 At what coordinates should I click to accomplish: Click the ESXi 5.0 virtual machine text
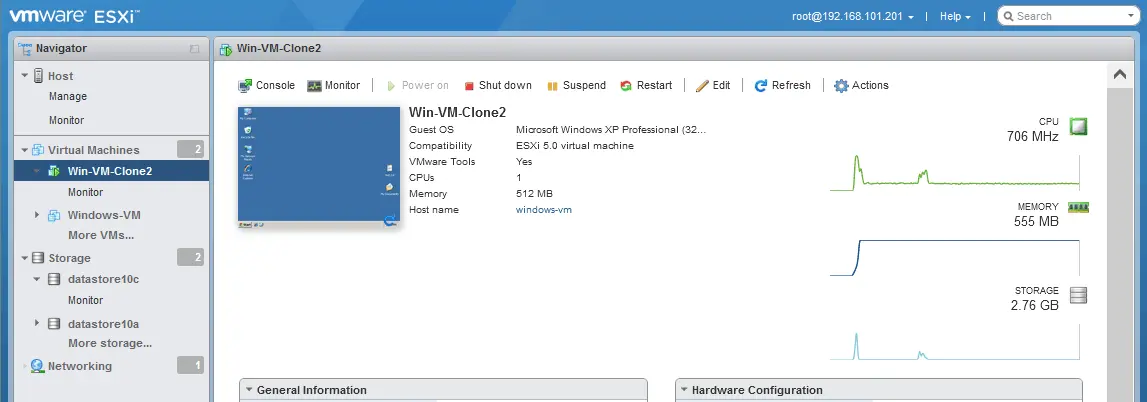coord(574,145)
